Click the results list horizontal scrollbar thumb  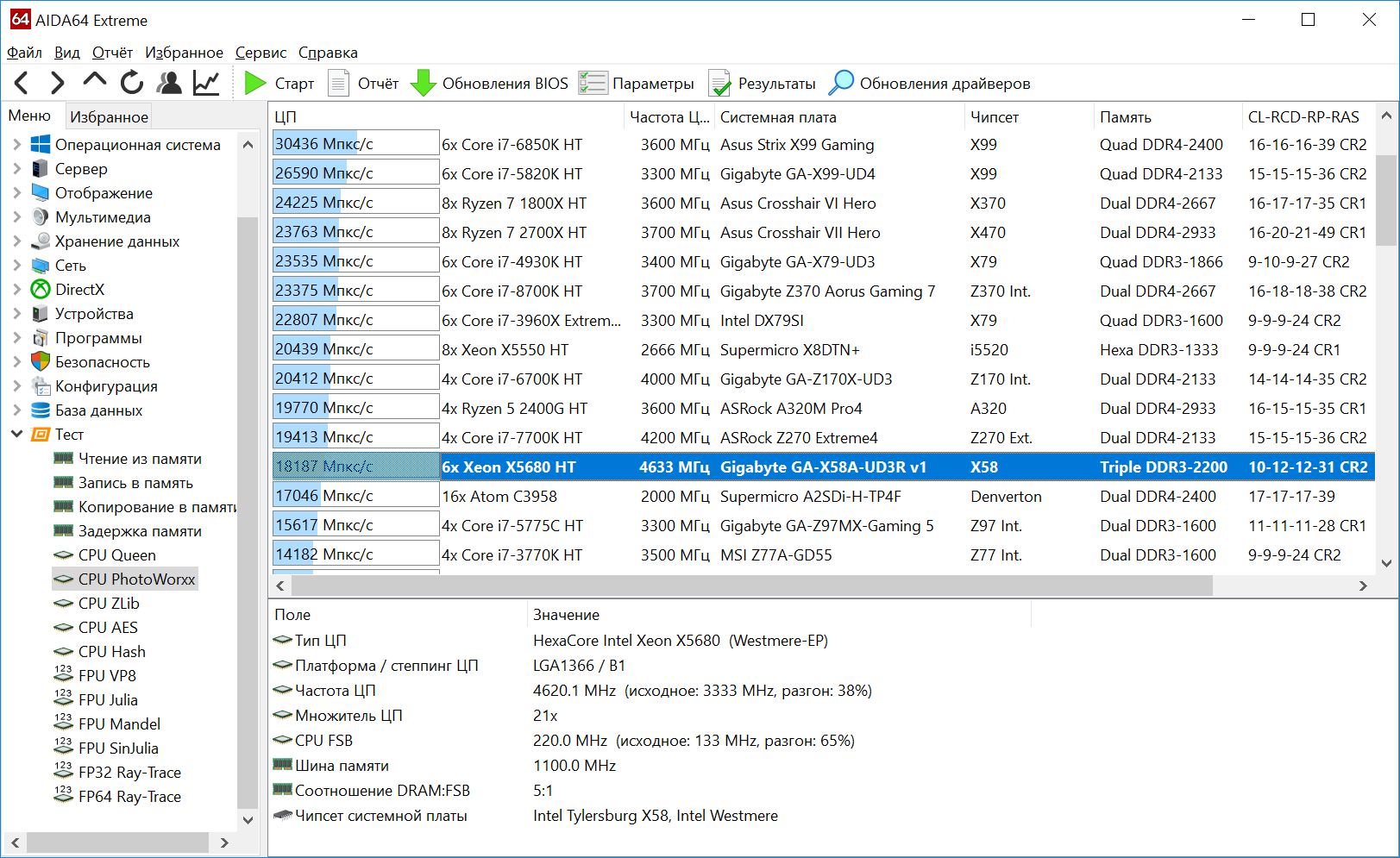click(x=752, y=586)
